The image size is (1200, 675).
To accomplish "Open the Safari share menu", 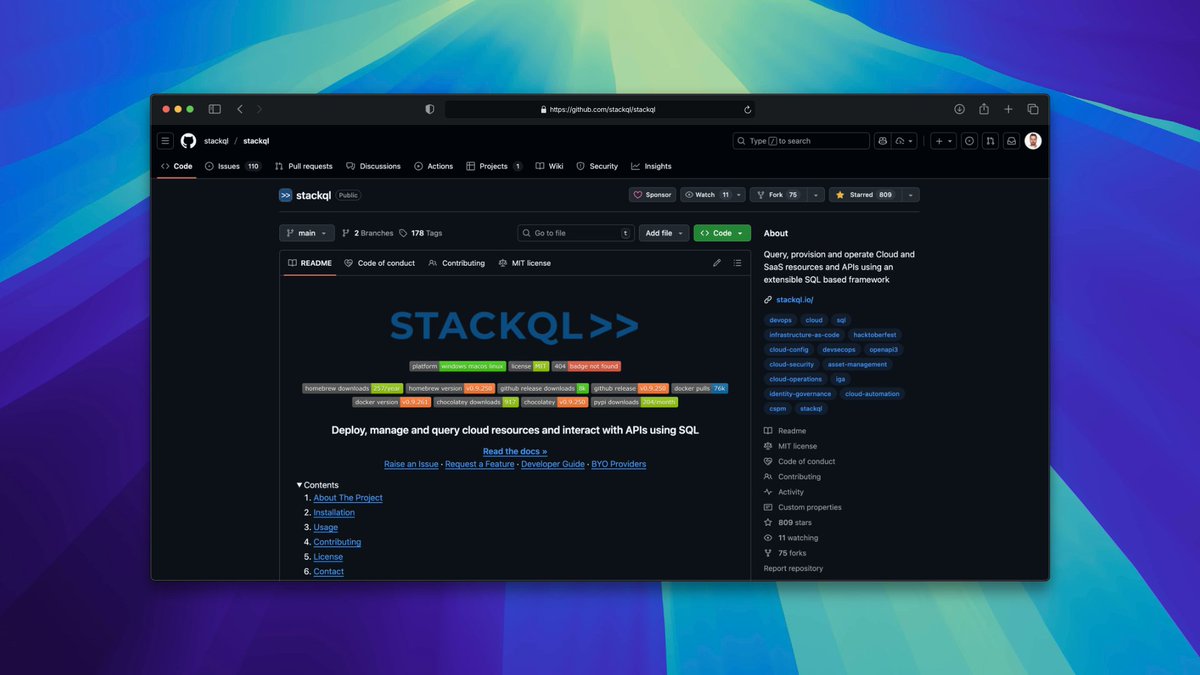I will 984,109.
